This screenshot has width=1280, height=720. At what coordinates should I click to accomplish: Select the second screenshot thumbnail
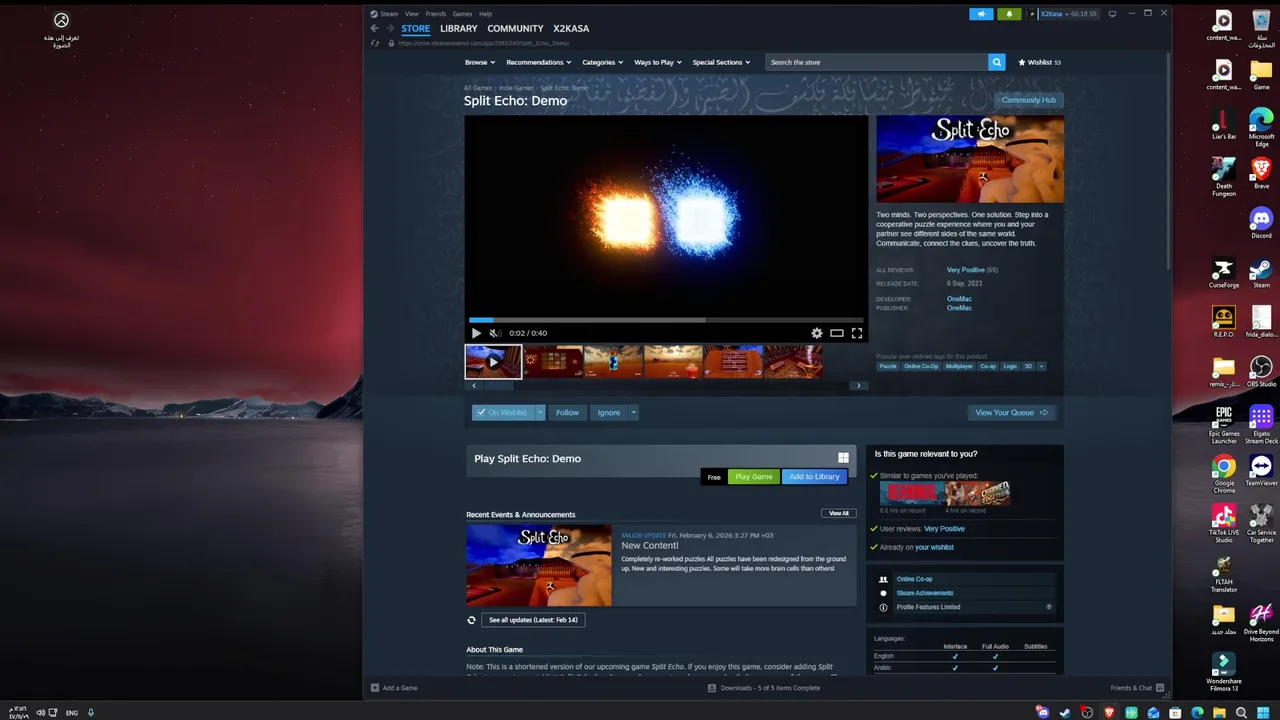[553, 361]
